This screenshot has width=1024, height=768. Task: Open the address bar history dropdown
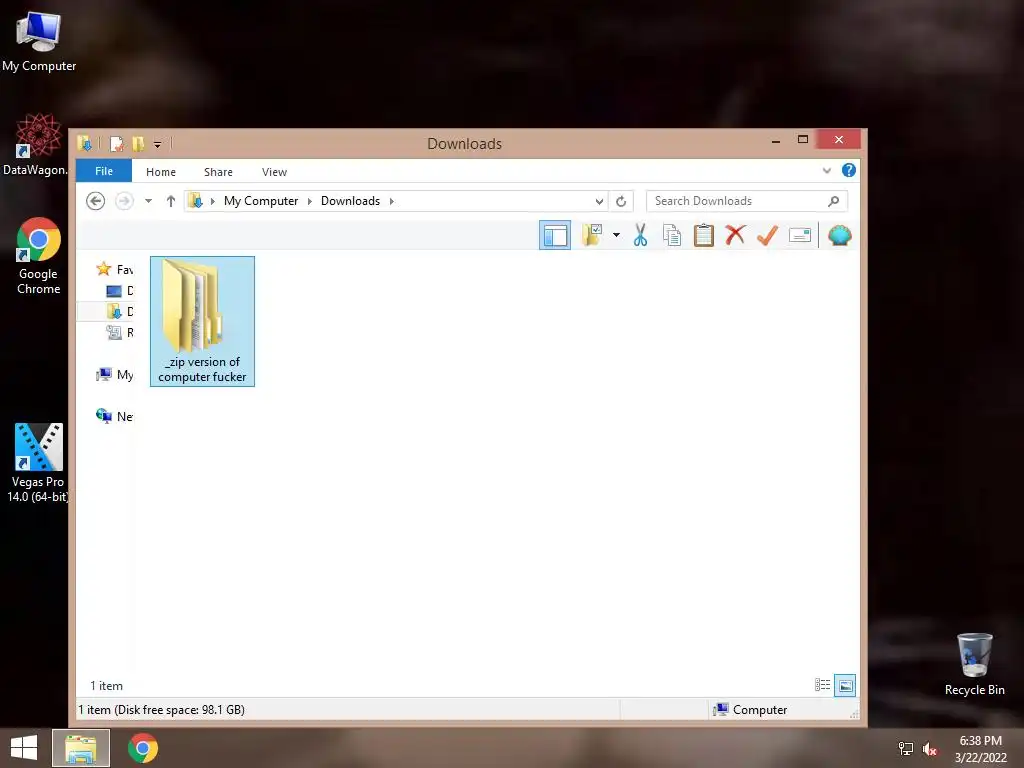click(x=599, y=201)
